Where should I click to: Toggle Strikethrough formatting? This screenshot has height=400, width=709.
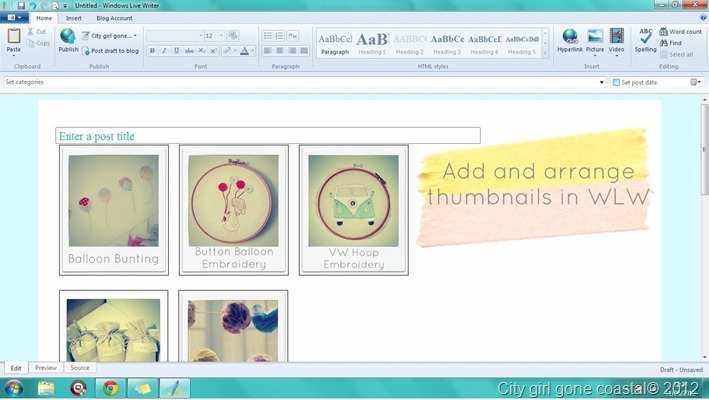pos(189,51)
